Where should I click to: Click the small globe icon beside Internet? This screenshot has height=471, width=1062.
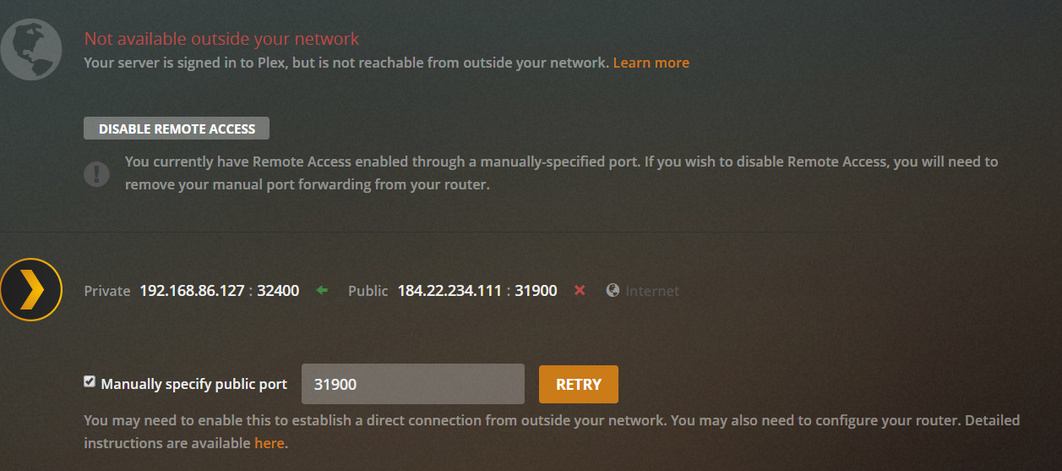(x=613, y=291)
